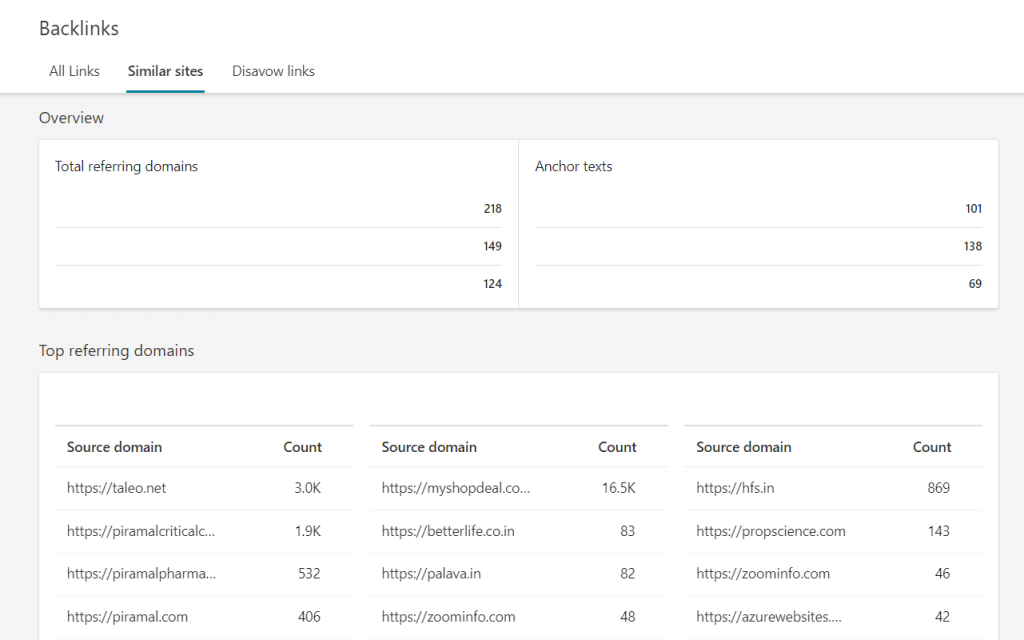Switch to the All Links tab

[x=74, y=71]
